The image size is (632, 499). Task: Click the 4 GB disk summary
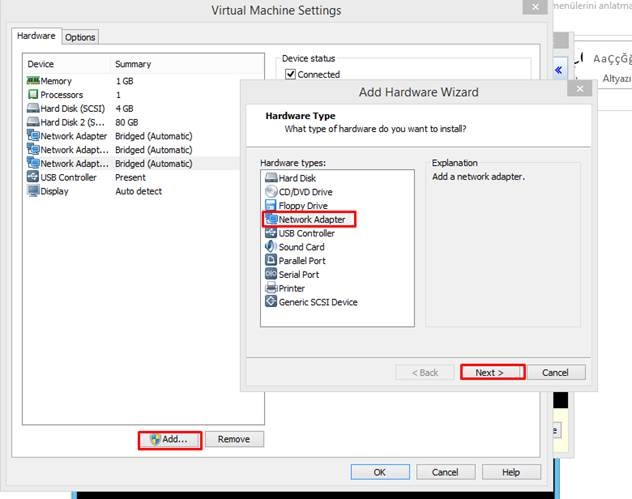(125, 108)
